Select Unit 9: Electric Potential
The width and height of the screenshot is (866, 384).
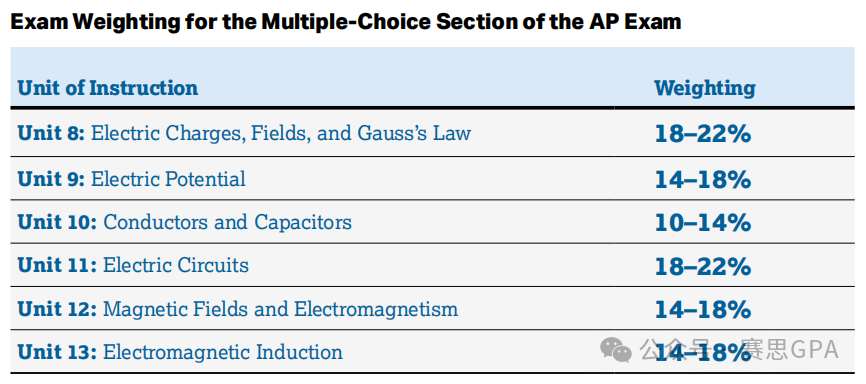(x=131, y=179)
